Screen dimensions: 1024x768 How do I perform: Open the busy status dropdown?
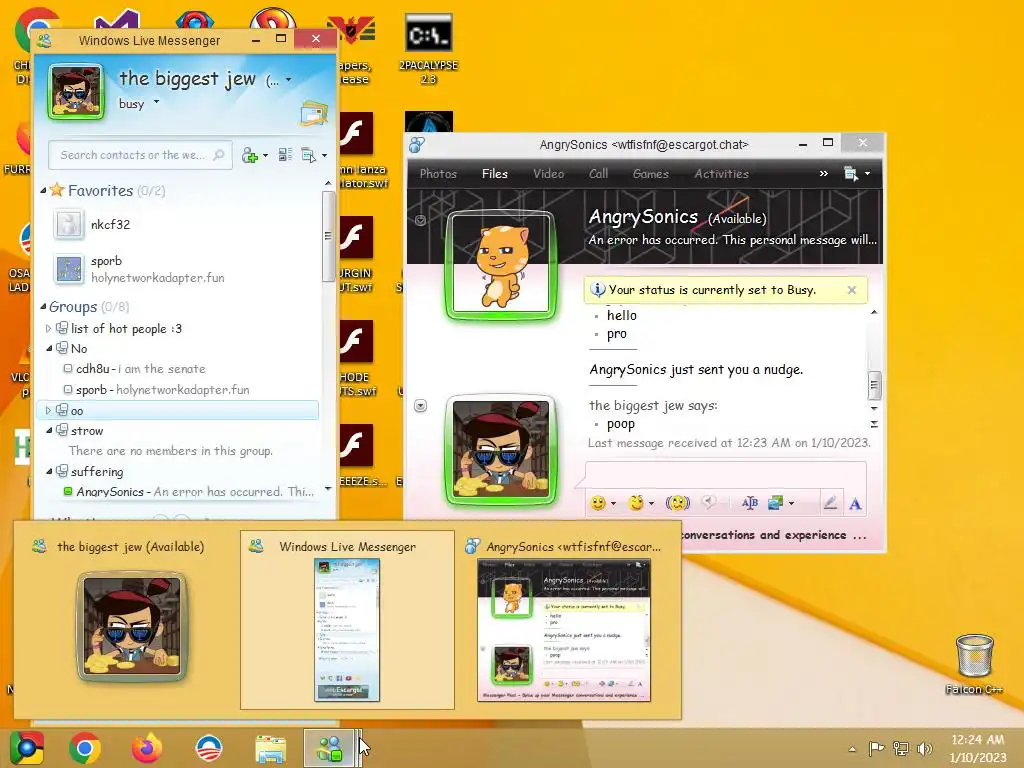pos(156,103)
